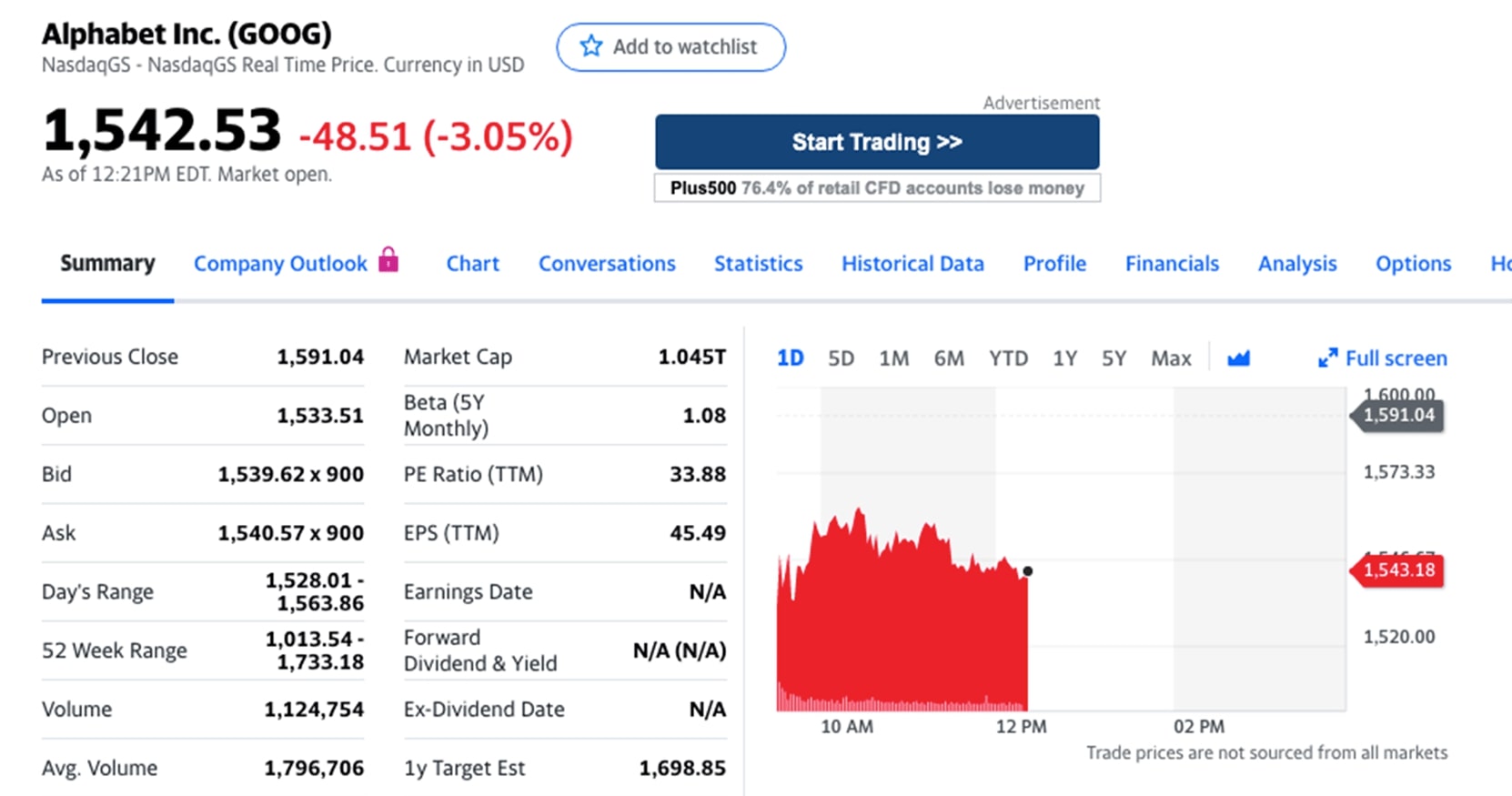The image size is (1512, 796).
Task: Click the lock icon next to Company Outlook
Action: click(388, 259)
